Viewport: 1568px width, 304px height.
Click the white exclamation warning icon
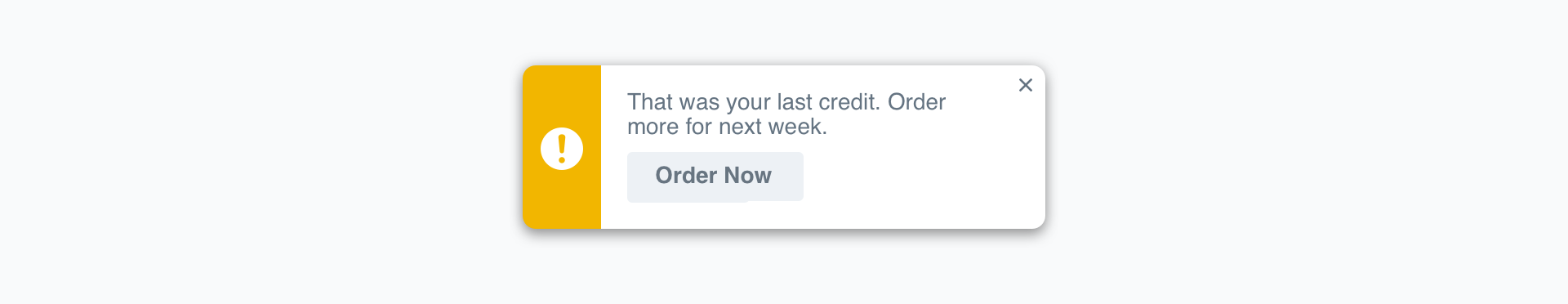coord(562,149)
